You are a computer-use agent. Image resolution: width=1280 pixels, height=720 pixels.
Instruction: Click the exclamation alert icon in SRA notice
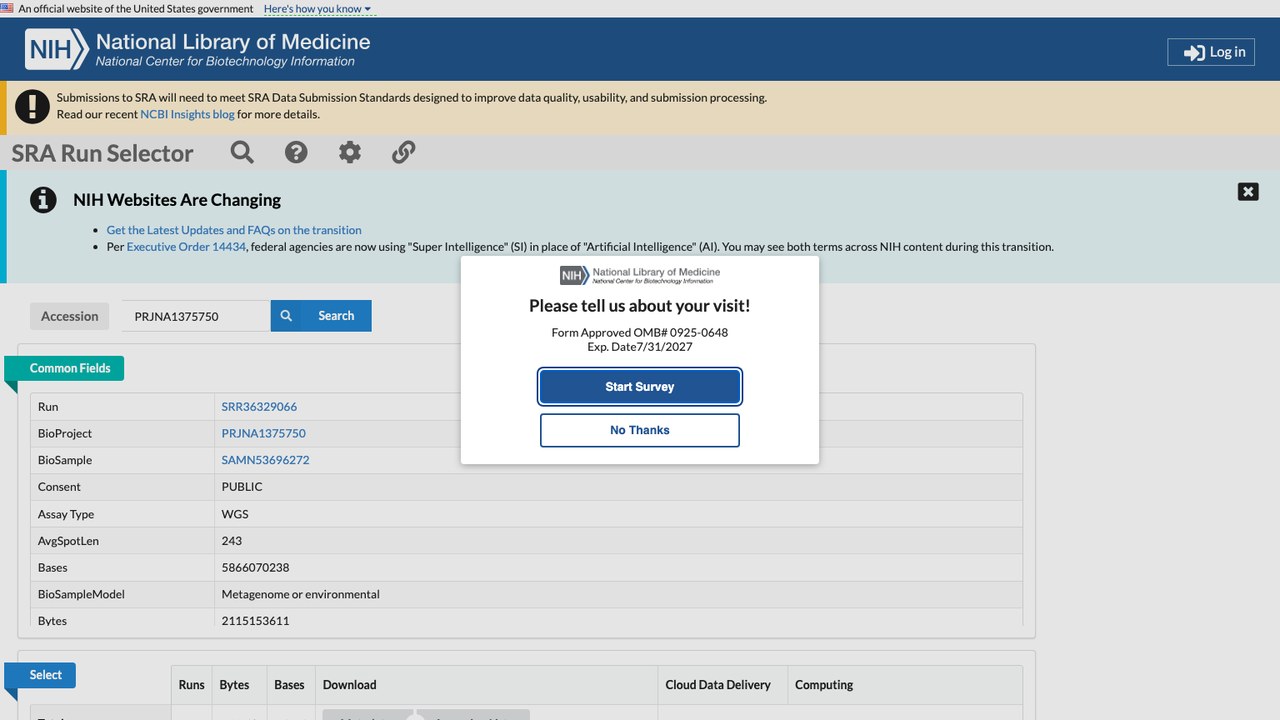33,106
